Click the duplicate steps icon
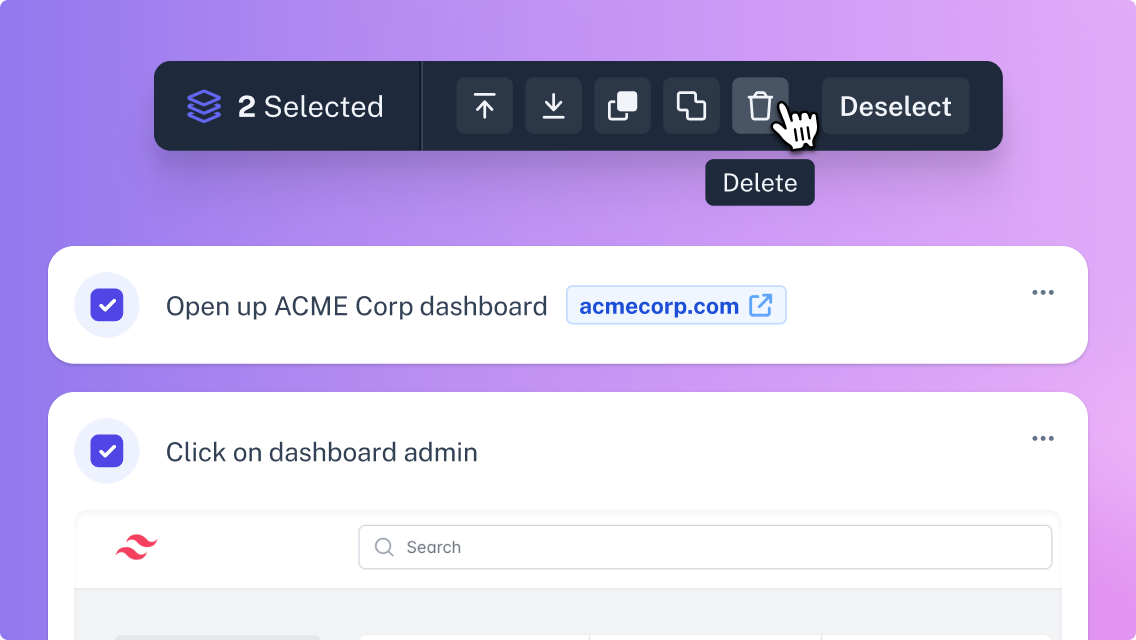The height and width of the screenshot is (640, 1136). (622, 106)
